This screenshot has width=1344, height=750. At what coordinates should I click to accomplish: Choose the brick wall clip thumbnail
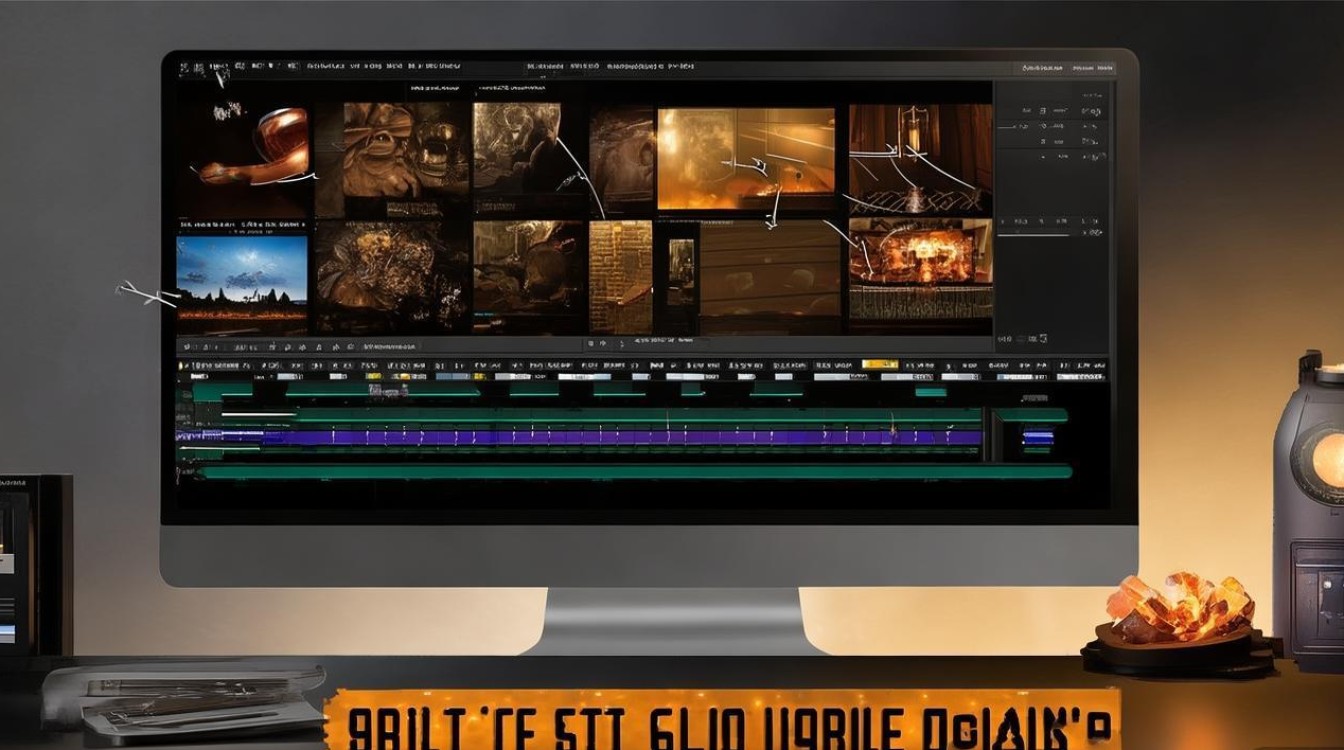point(620,277)
